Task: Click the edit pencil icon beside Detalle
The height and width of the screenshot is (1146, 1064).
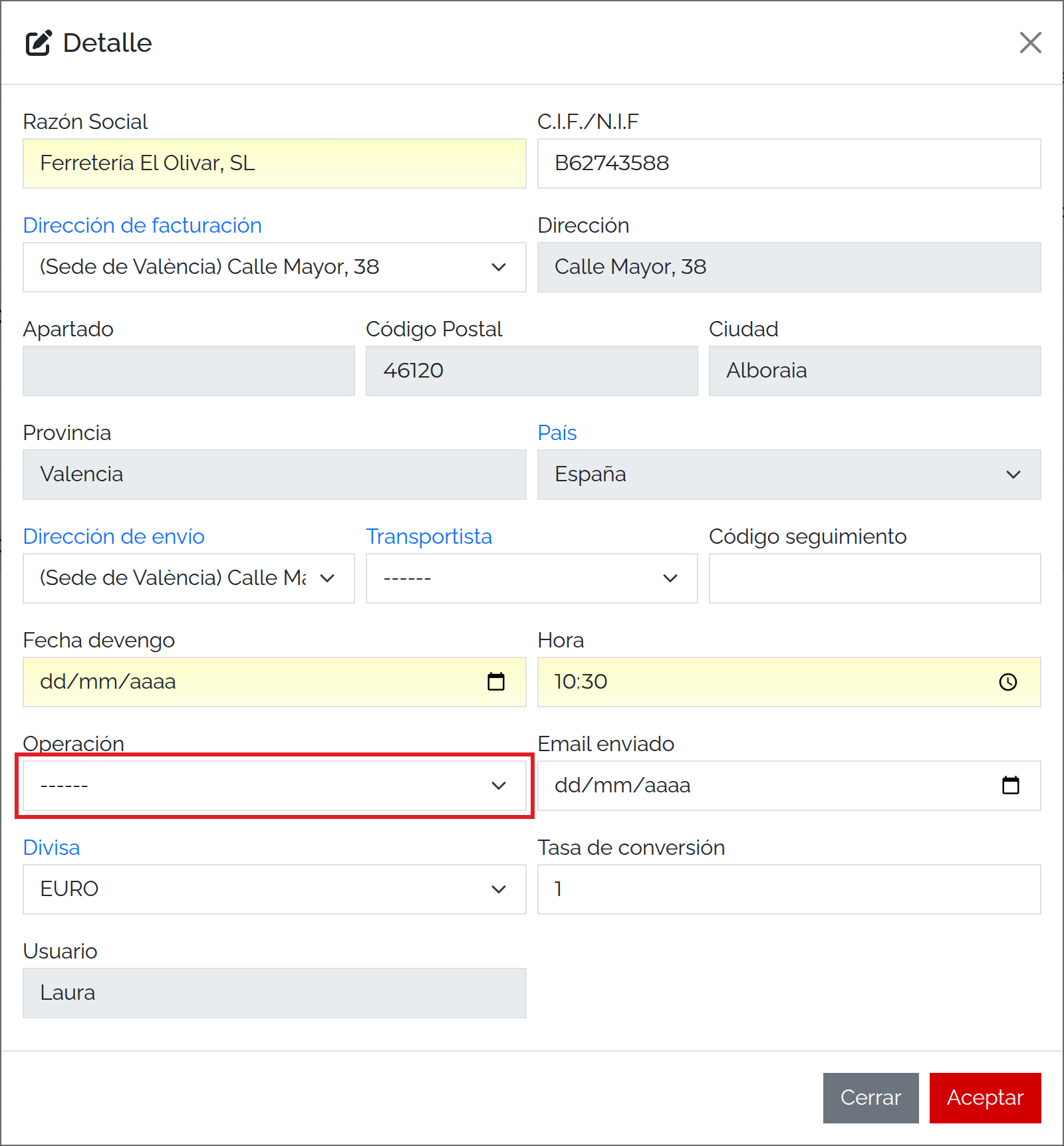Action: point(39,43)
